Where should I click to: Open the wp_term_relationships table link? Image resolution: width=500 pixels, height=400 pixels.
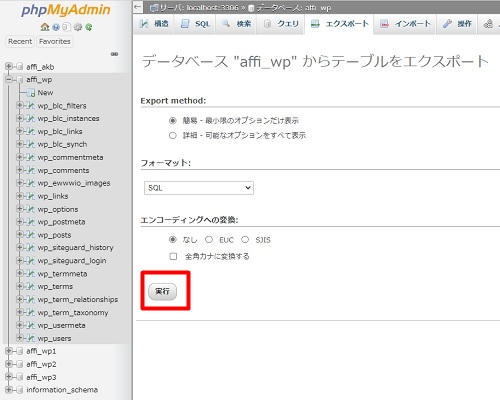[78, 299]
